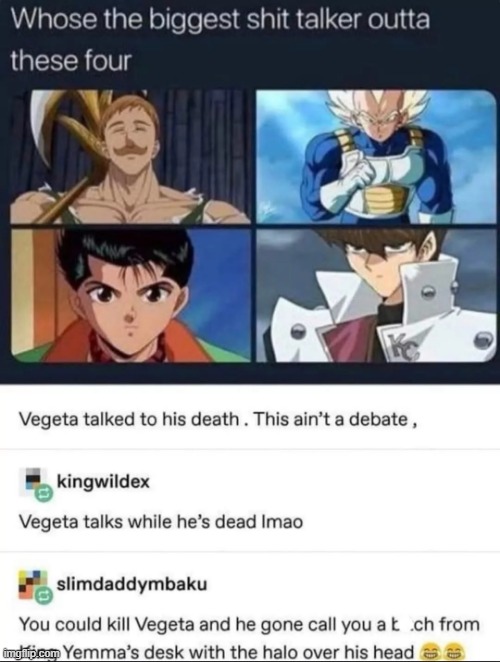The height and width of the screenshot is (662, 500).
Task: Open the kingwildex username link
Action: (x=103, y=481)
